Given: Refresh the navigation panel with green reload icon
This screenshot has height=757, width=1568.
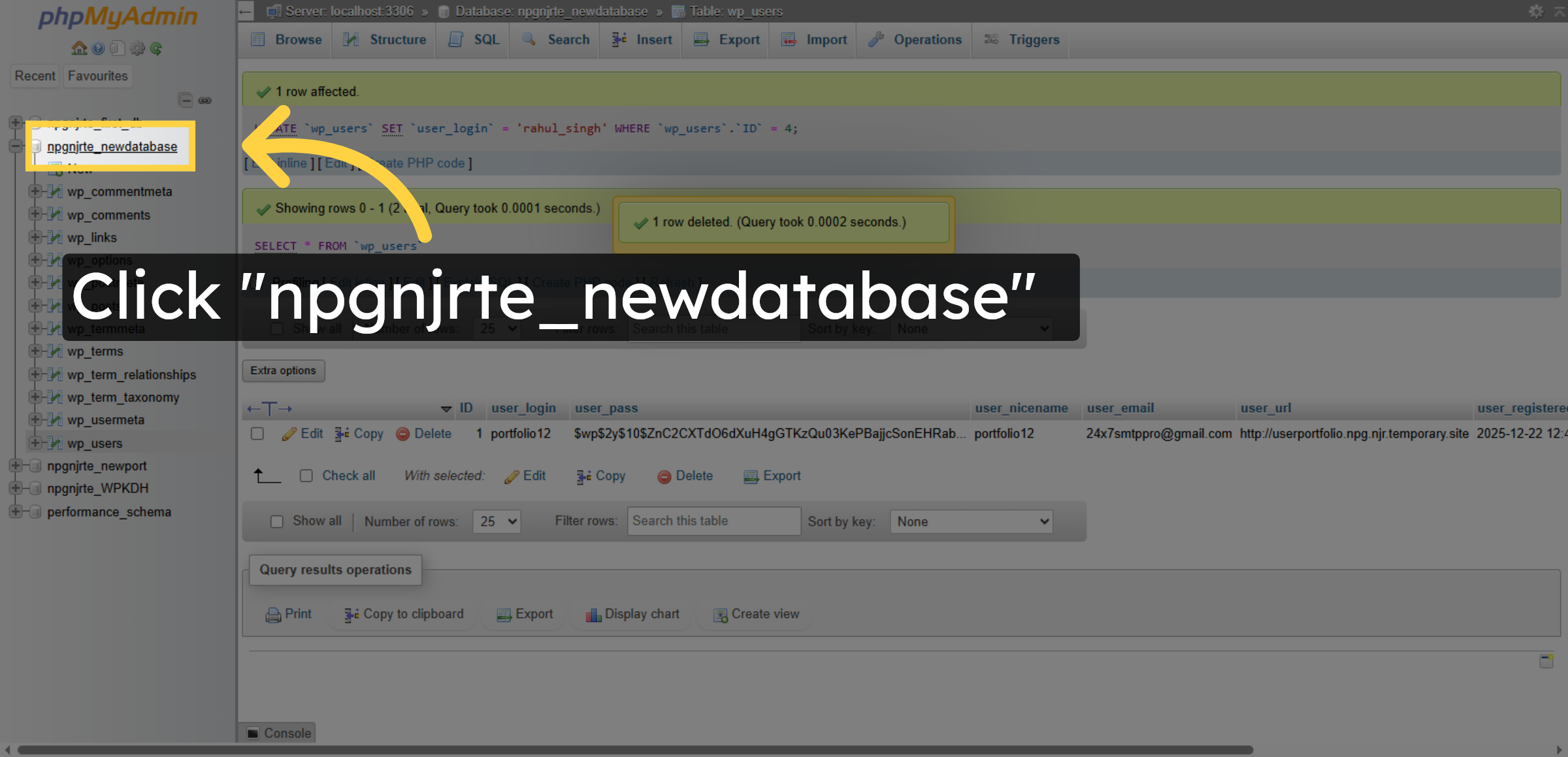Looking at the screenshot, I should [x=156, y=48].
